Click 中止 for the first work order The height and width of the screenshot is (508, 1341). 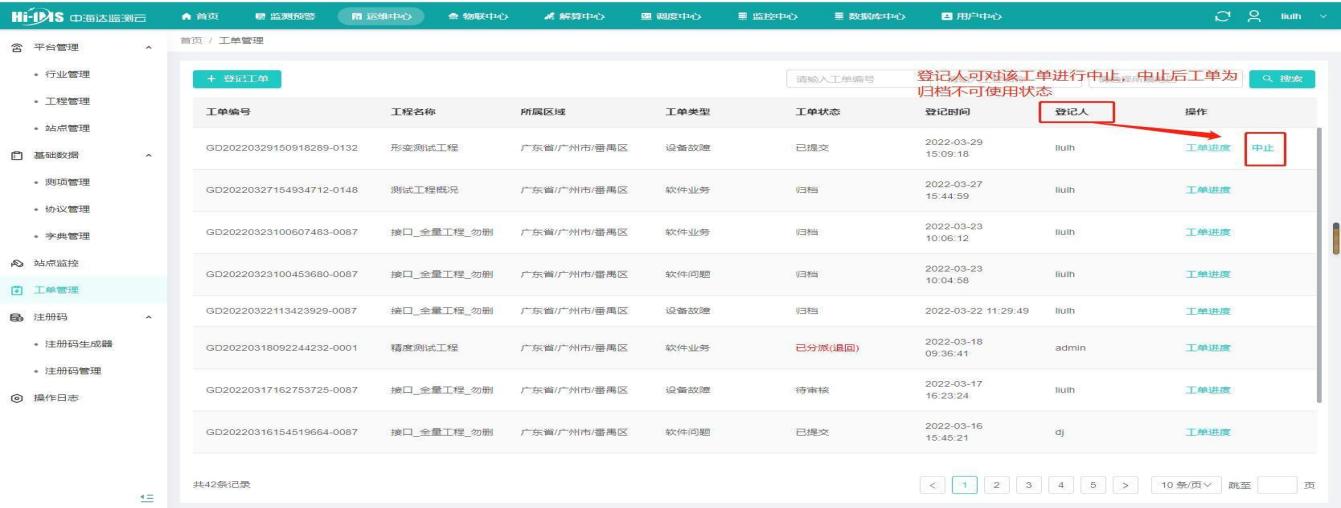[1263, 149]
